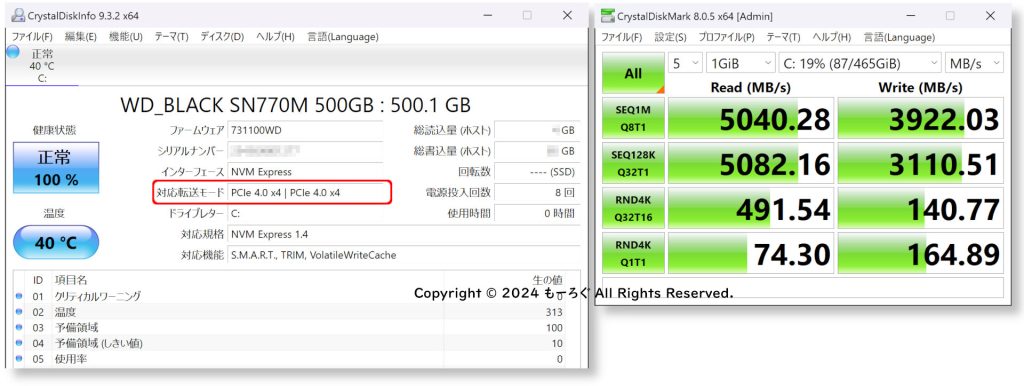Click blue status dot for ID 04 row
The height and width of the screenshot is (386, 1024).
18,343
